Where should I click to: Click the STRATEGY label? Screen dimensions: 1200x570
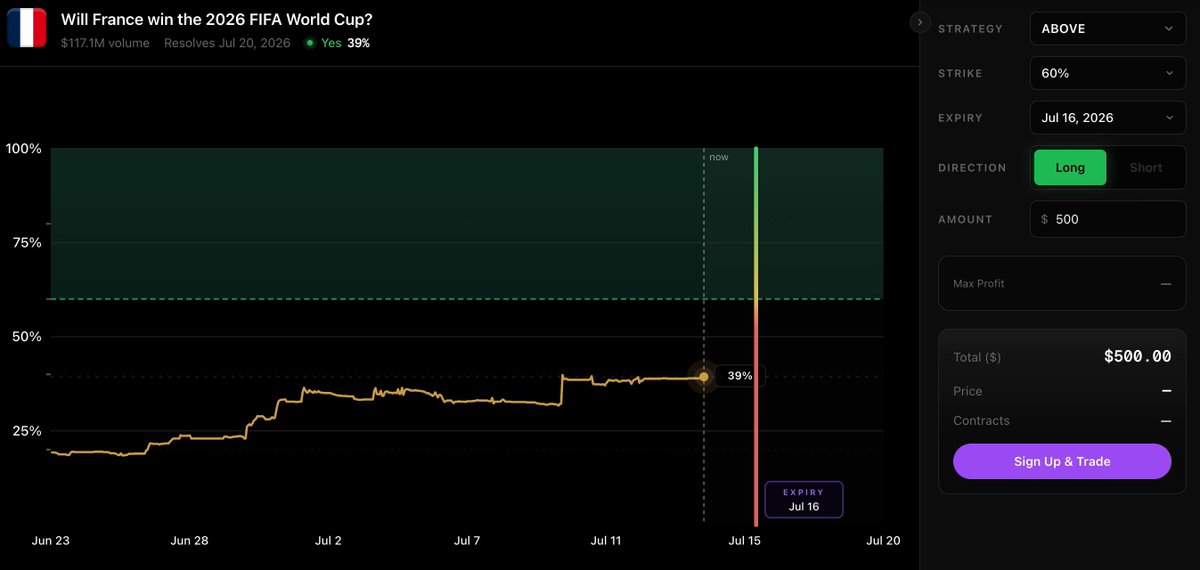[x=970, y=29]
